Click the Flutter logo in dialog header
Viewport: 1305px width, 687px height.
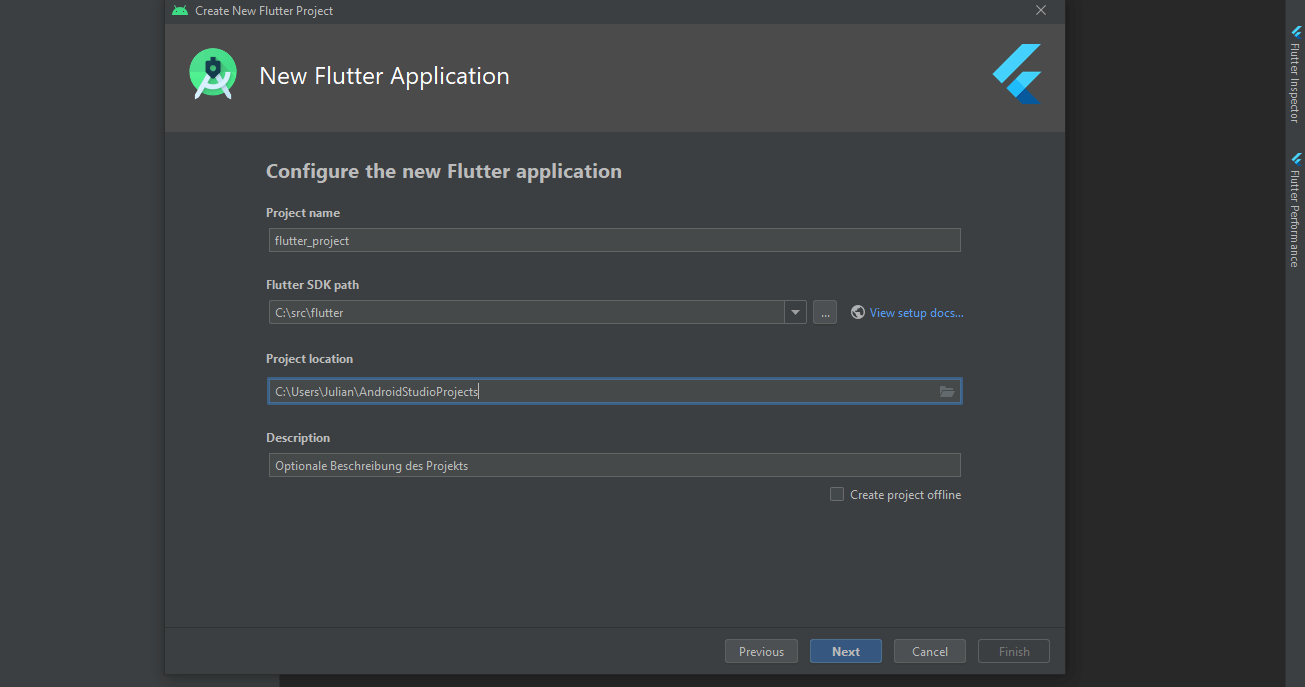tap(1017, 74)
